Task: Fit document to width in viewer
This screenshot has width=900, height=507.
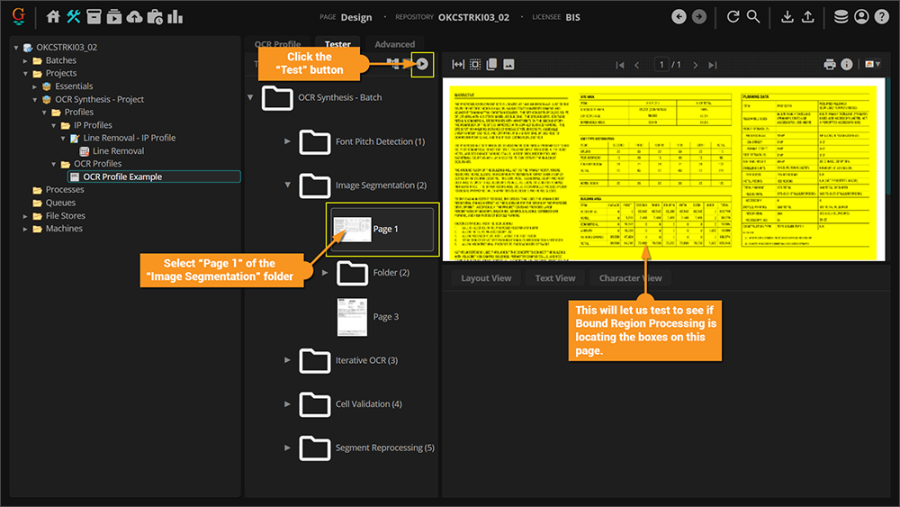Action: (458, 64)
